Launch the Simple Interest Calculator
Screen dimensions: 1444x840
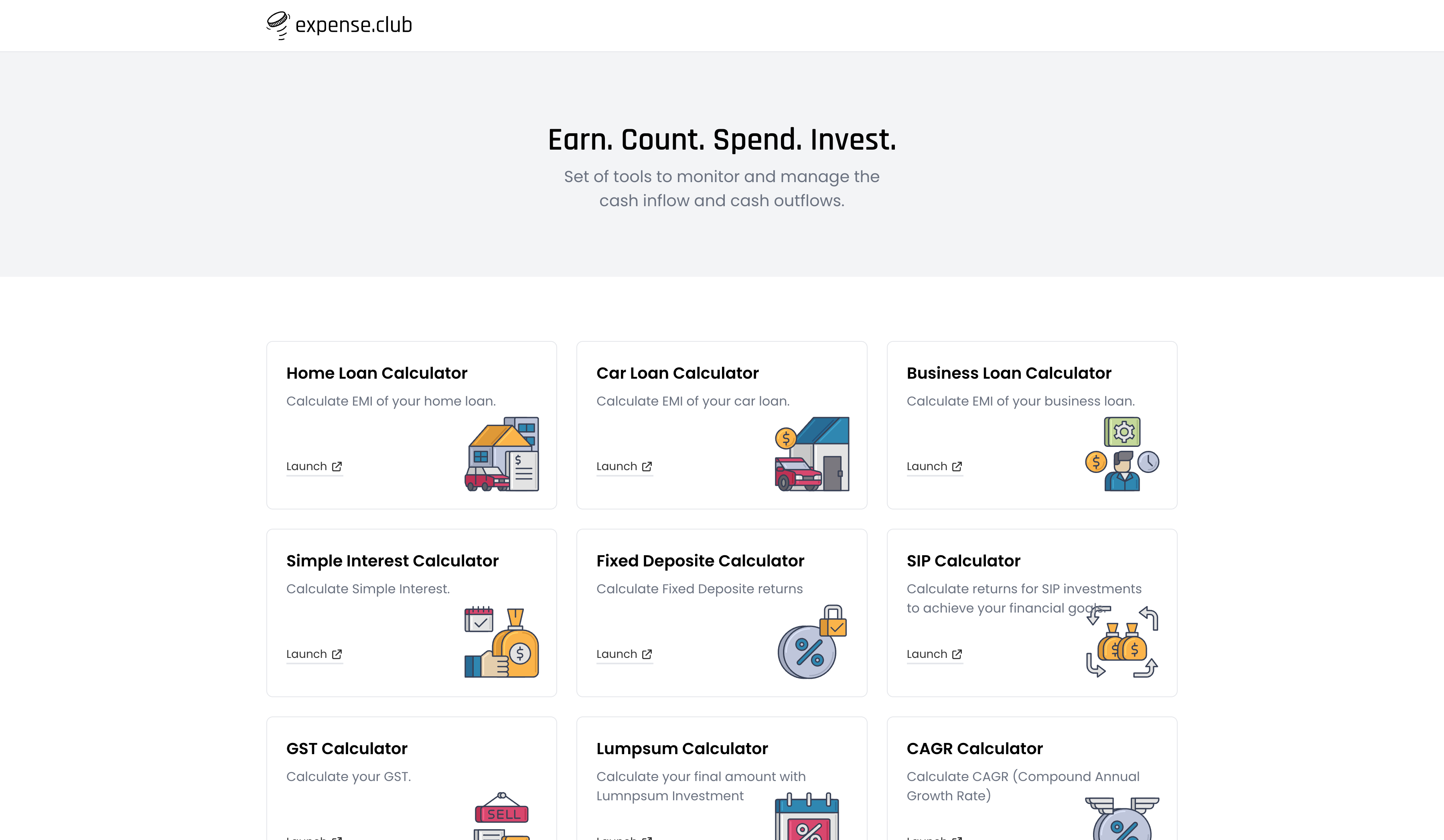point(314,654)
